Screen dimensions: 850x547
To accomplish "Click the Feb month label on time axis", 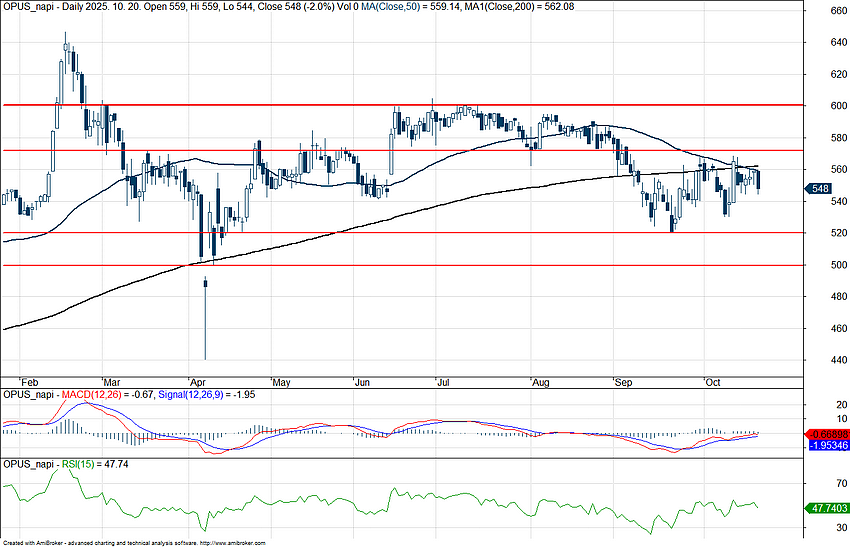I will 32,382.
